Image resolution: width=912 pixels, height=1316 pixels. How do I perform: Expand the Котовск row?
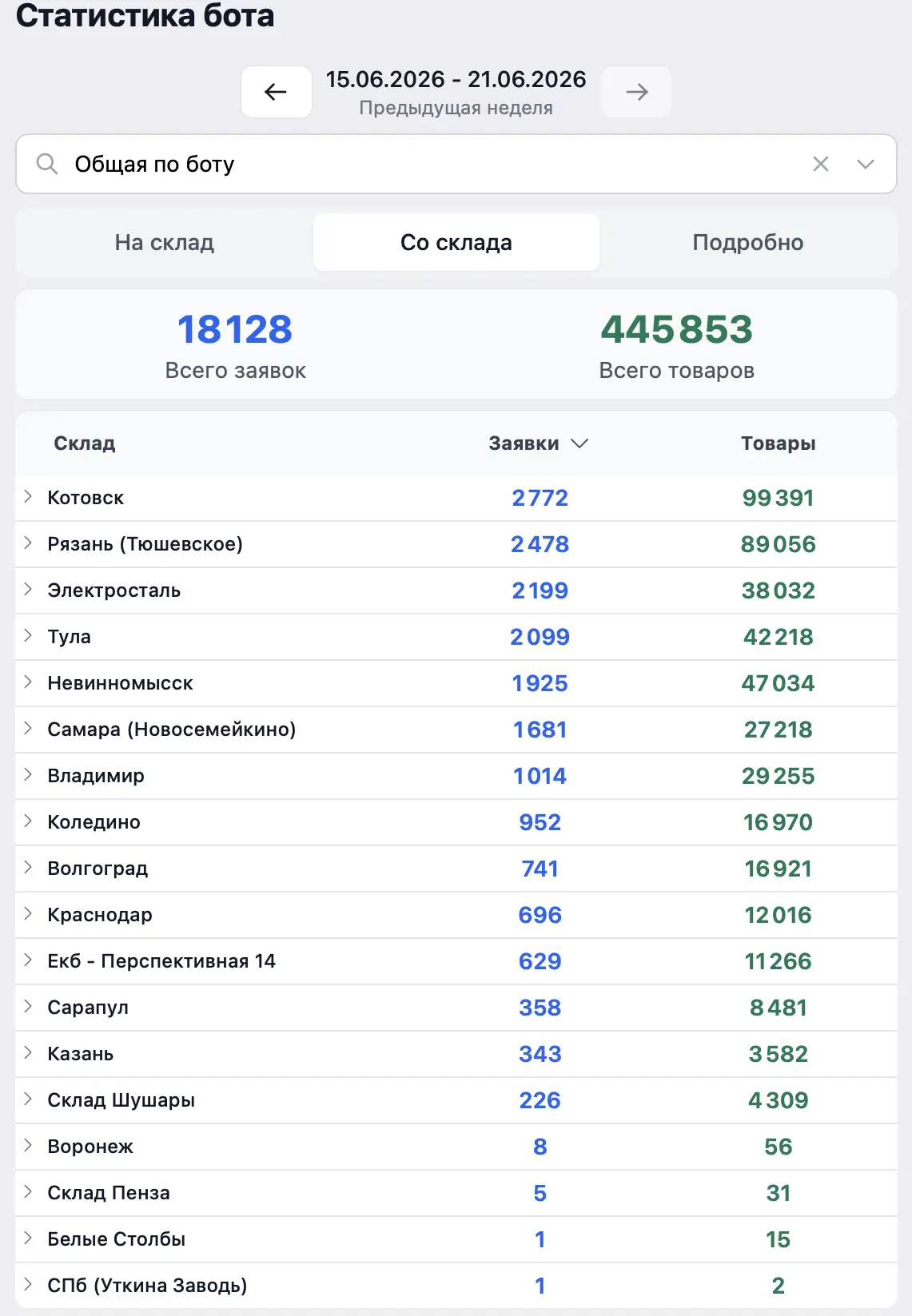coord(28,497)
